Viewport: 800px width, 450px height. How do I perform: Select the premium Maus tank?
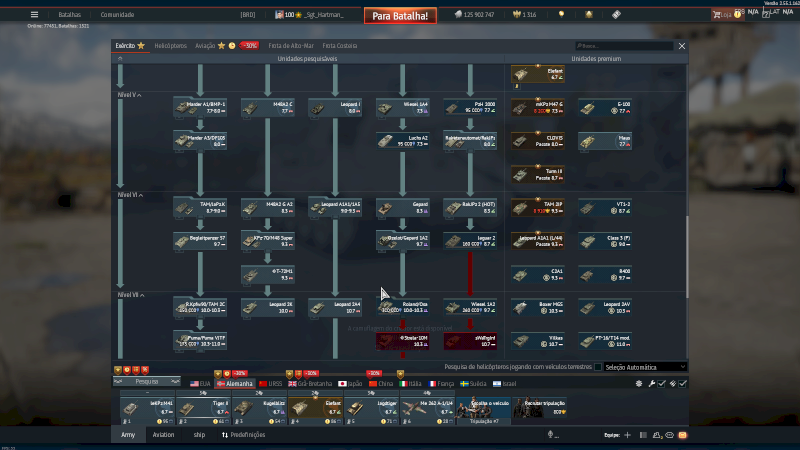(605, 141)
